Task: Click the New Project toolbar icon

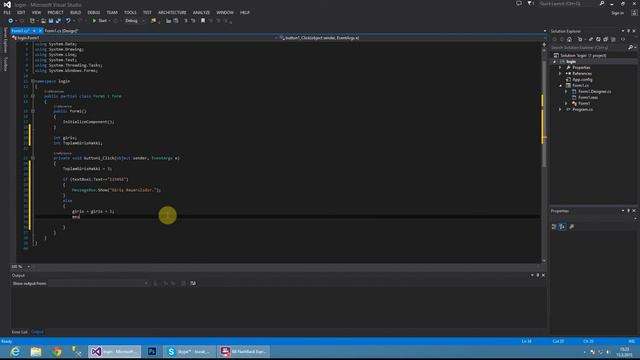Action: [32, 21]
